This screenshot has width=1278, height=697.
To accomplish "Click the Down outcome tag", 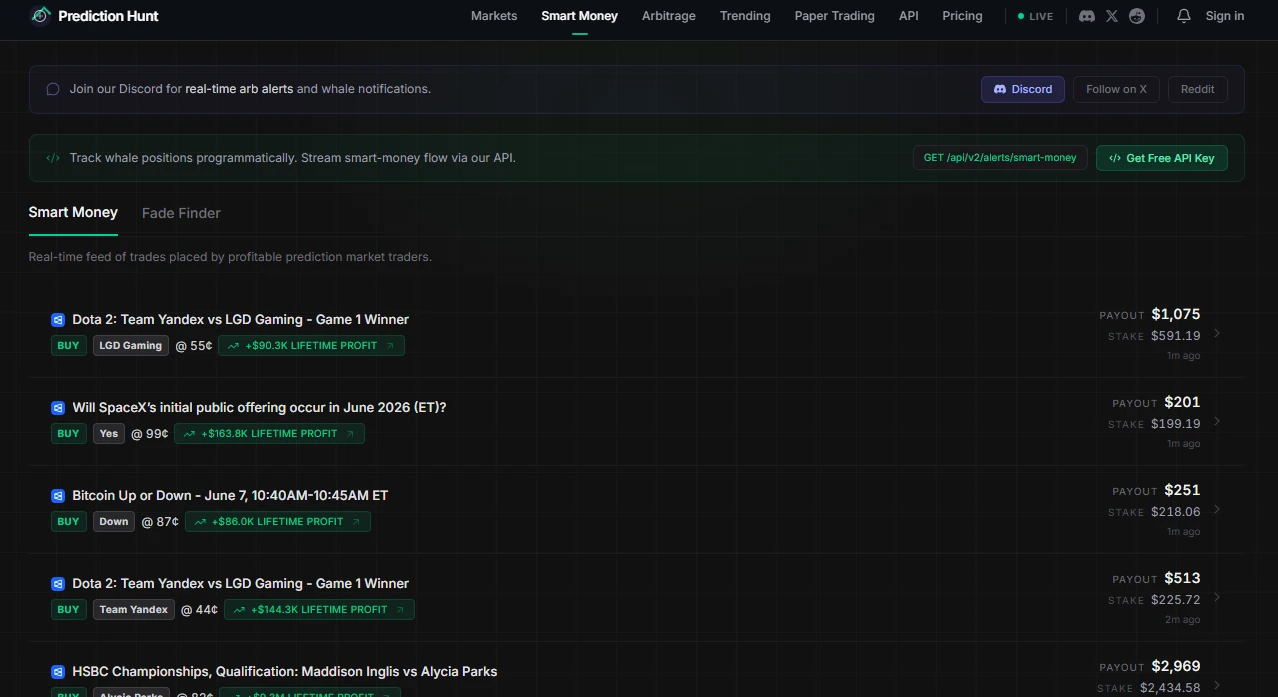I will coord(114,522).
